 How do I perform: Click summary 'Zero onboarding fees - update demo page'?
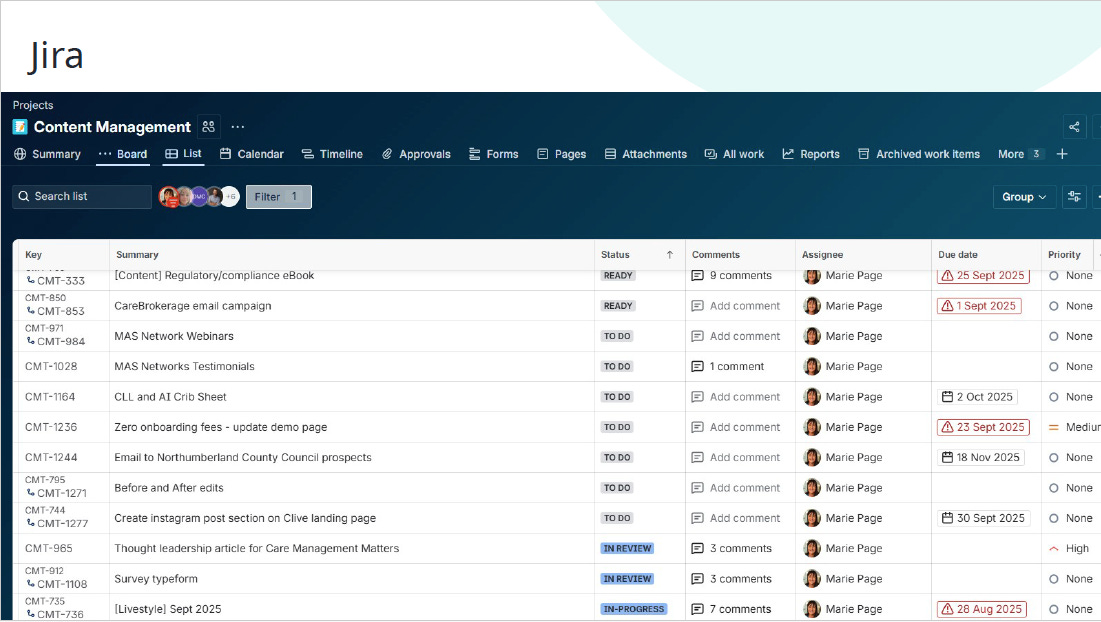click(x=220, y=427)
